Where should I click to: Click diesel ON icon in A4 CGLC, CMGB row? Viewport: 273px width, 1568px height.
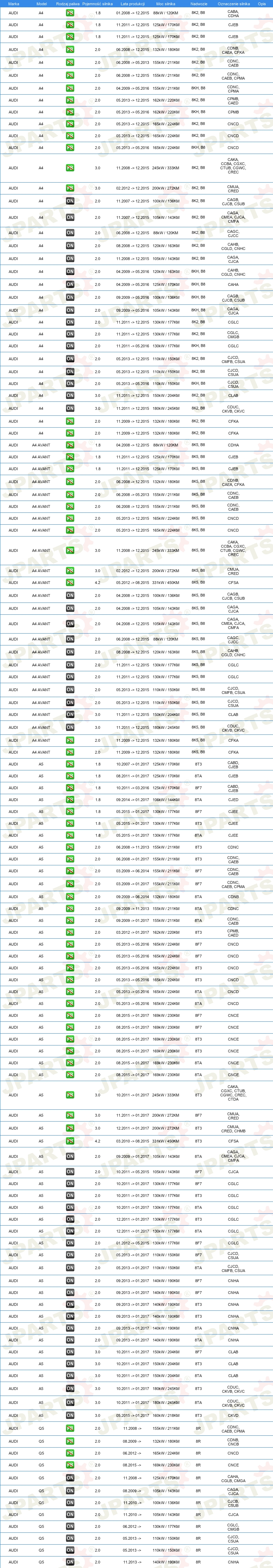(70, 334)
